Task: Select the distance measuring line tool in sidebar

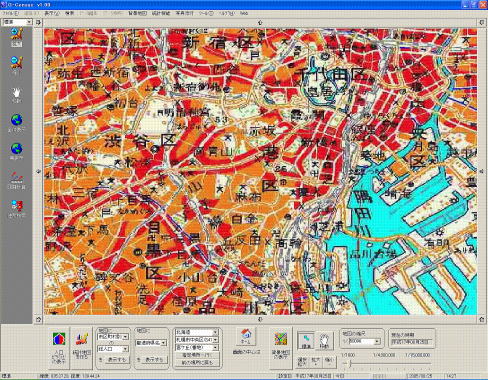Action: (16, 177)
